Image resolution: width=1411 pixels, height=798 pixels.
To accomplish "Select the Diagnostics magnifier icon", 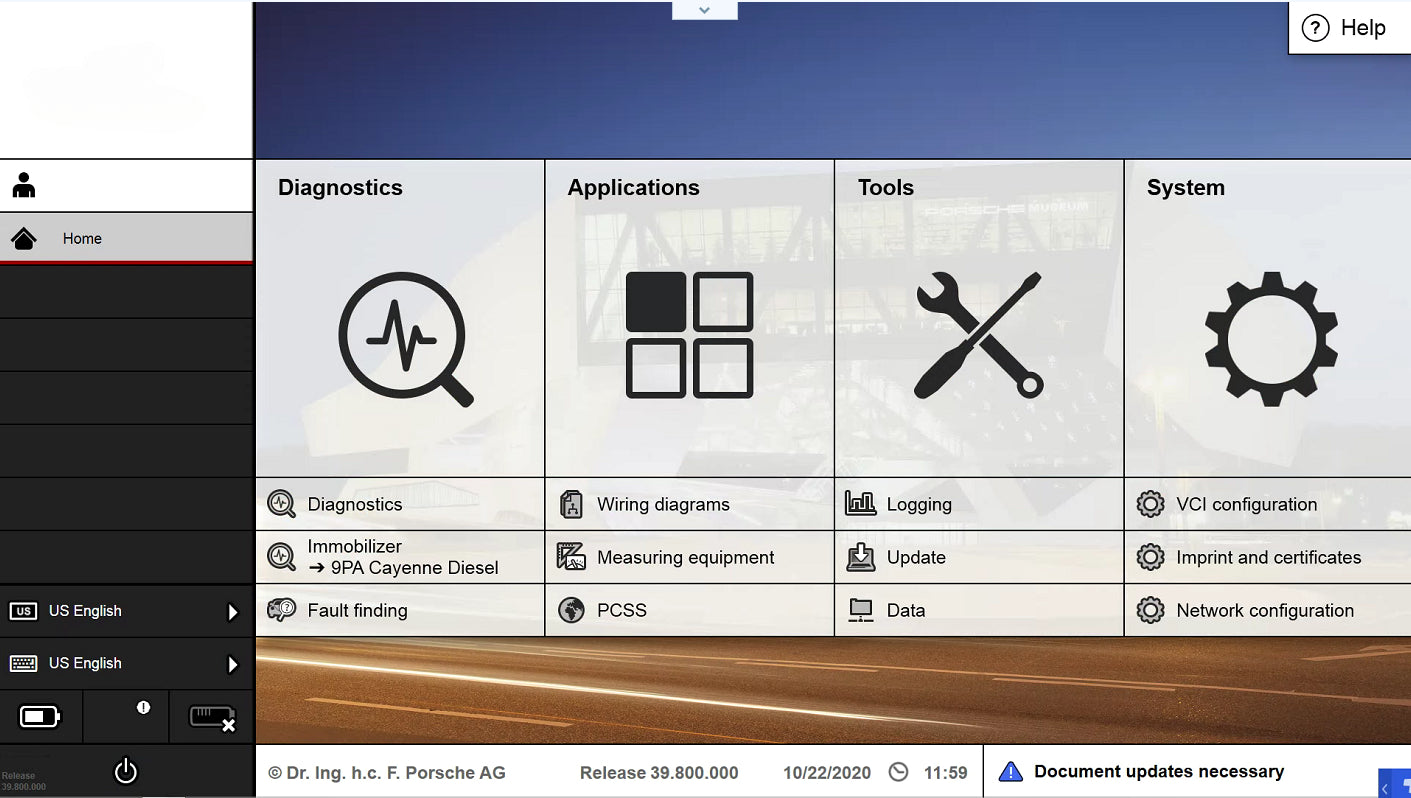I will coord(405,338).
